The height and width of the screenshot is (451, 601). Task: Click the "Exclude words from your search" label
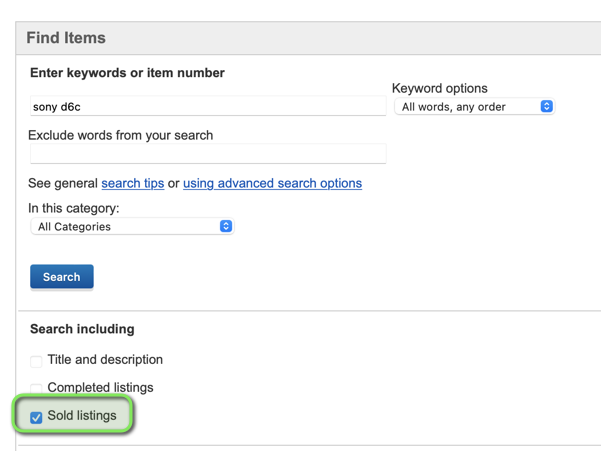[120, 135]
